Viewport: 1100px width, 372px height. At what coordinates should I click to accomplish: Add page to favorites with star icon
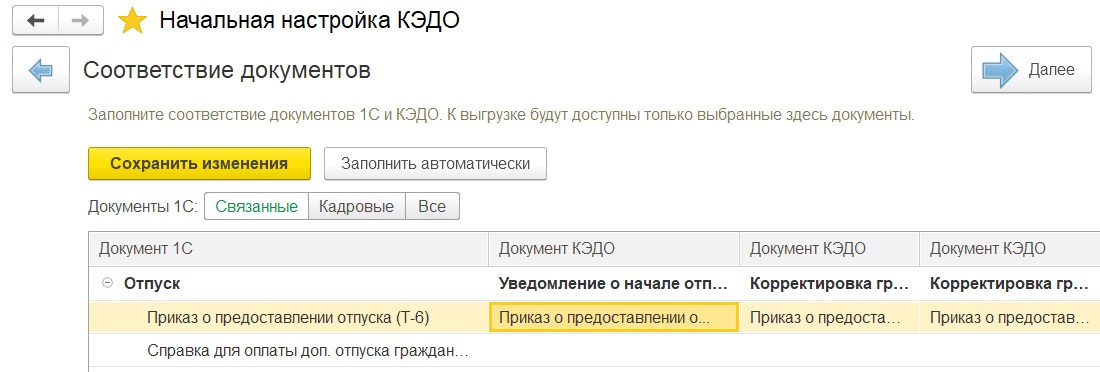tap(132, 21)
